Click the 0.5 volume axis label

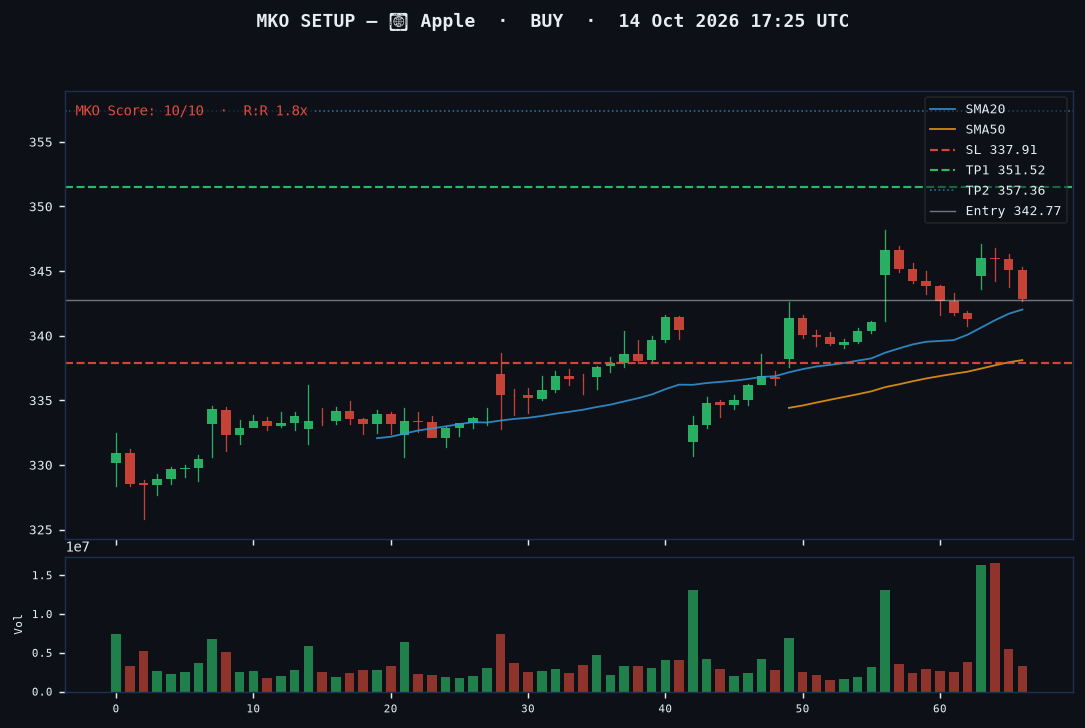[x=42, y=653]
